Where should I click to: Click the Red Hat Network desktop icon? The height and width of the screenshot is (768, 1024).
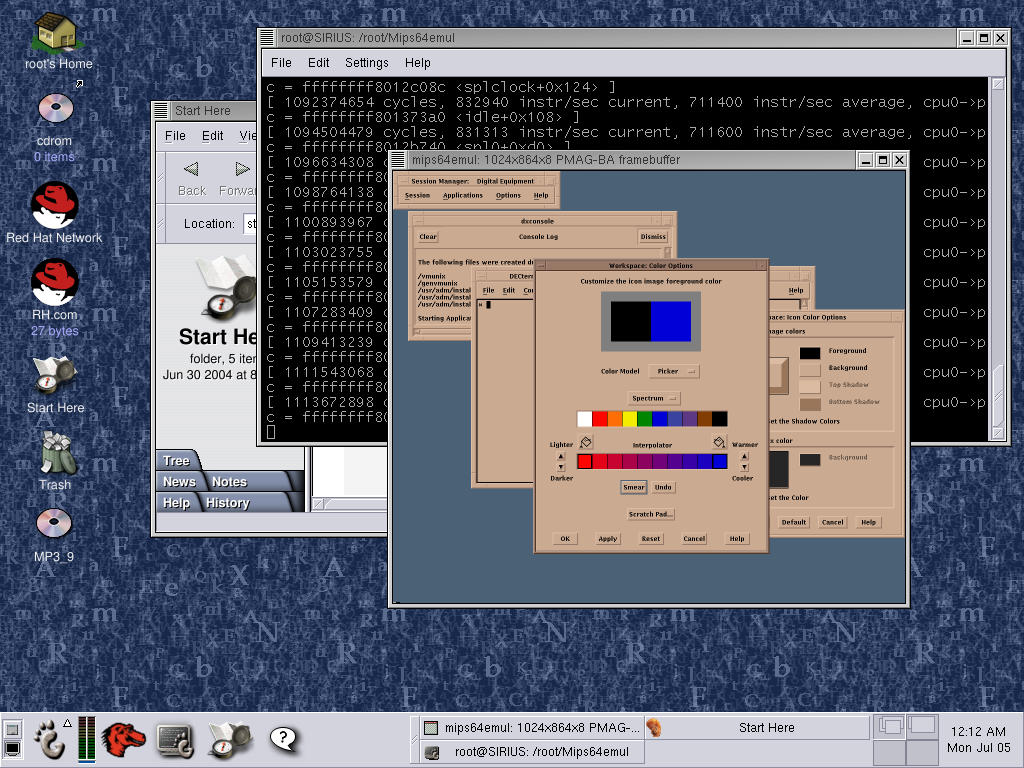pyautogui.click(x=54, y=205)
